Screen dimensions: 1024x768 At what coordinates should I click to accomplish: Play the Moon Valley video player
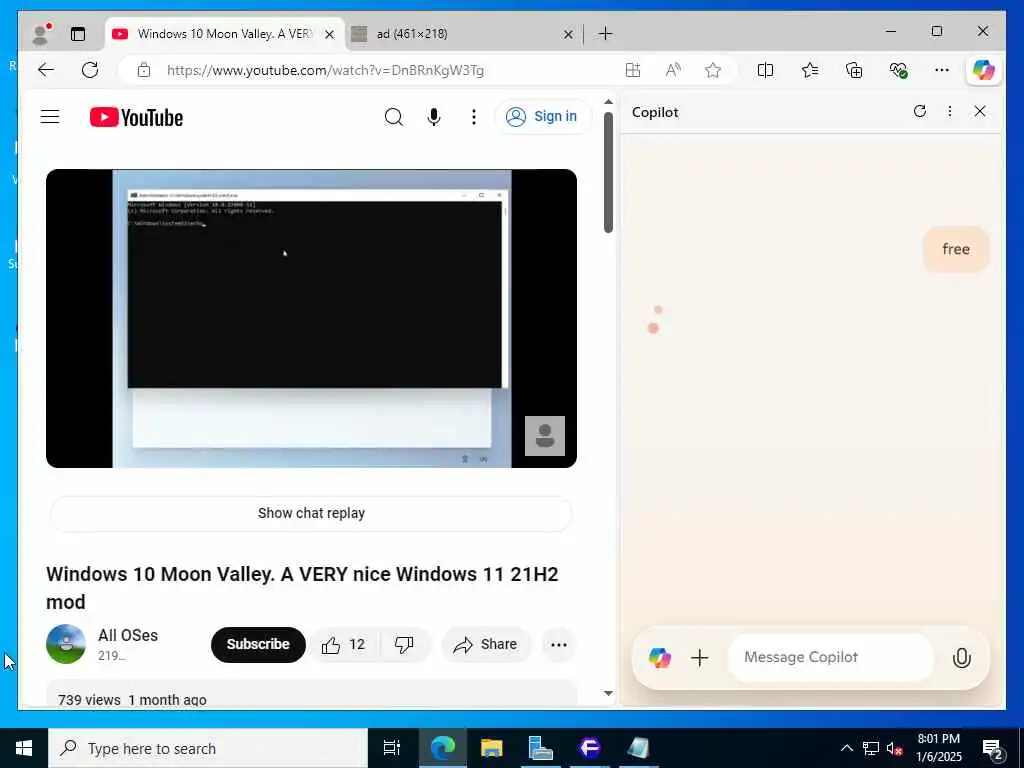tap(312, 318)
